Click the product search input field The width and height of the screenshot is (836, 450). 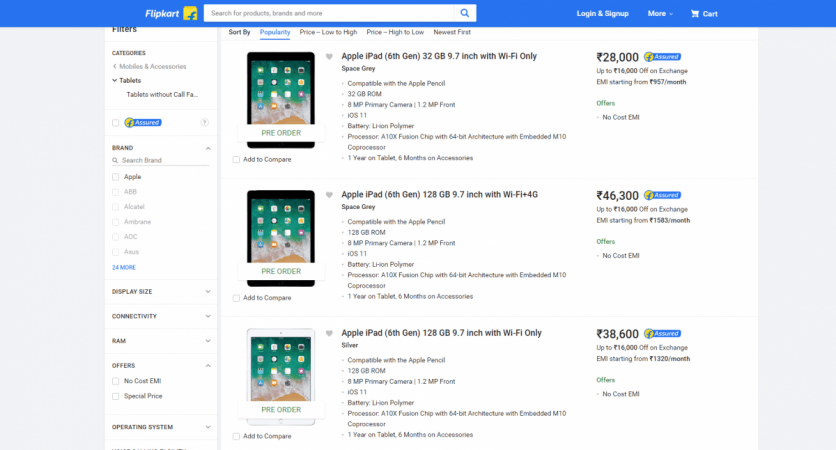pos(329,13)
